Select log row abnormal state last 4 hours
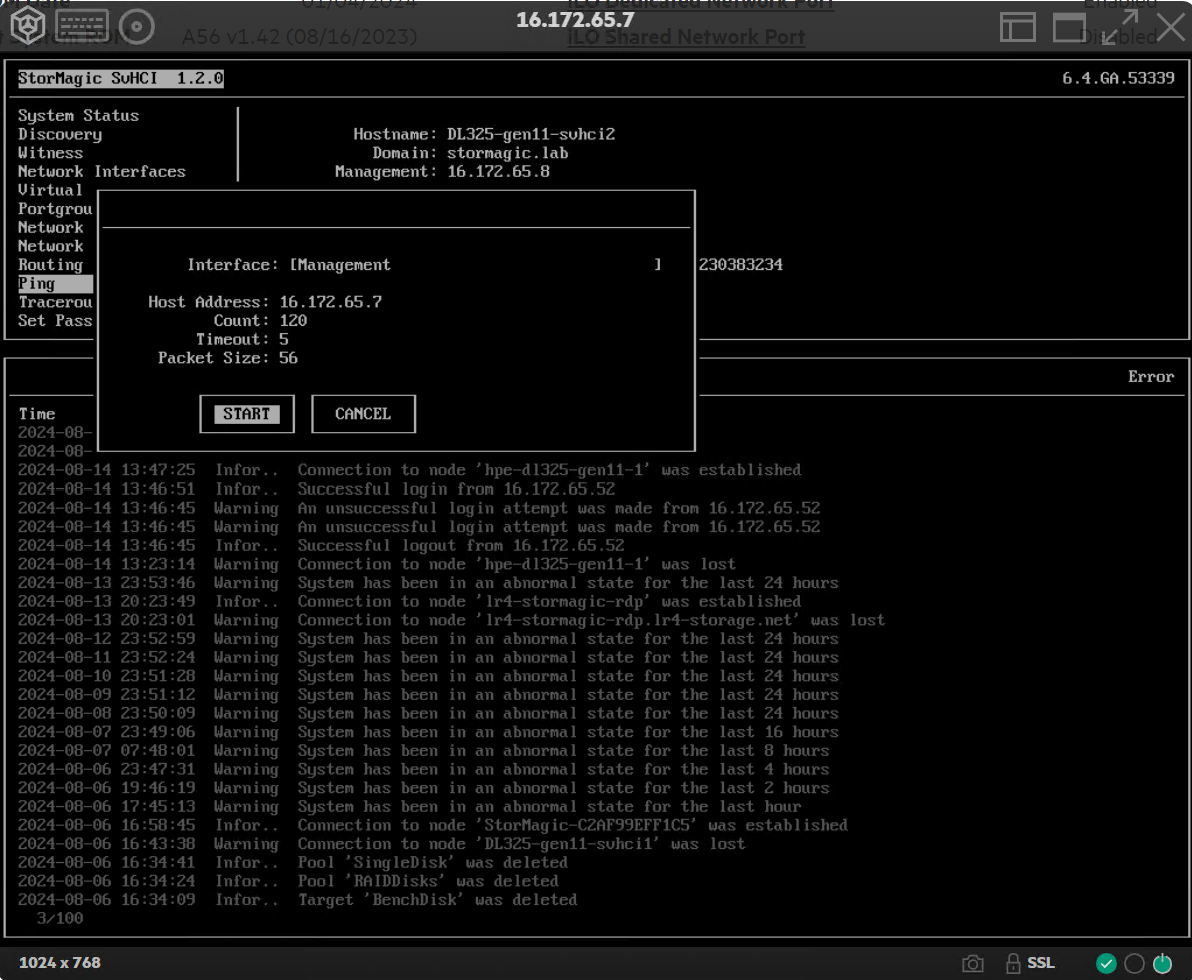The image size is (1192, 980). click(424, 769)
